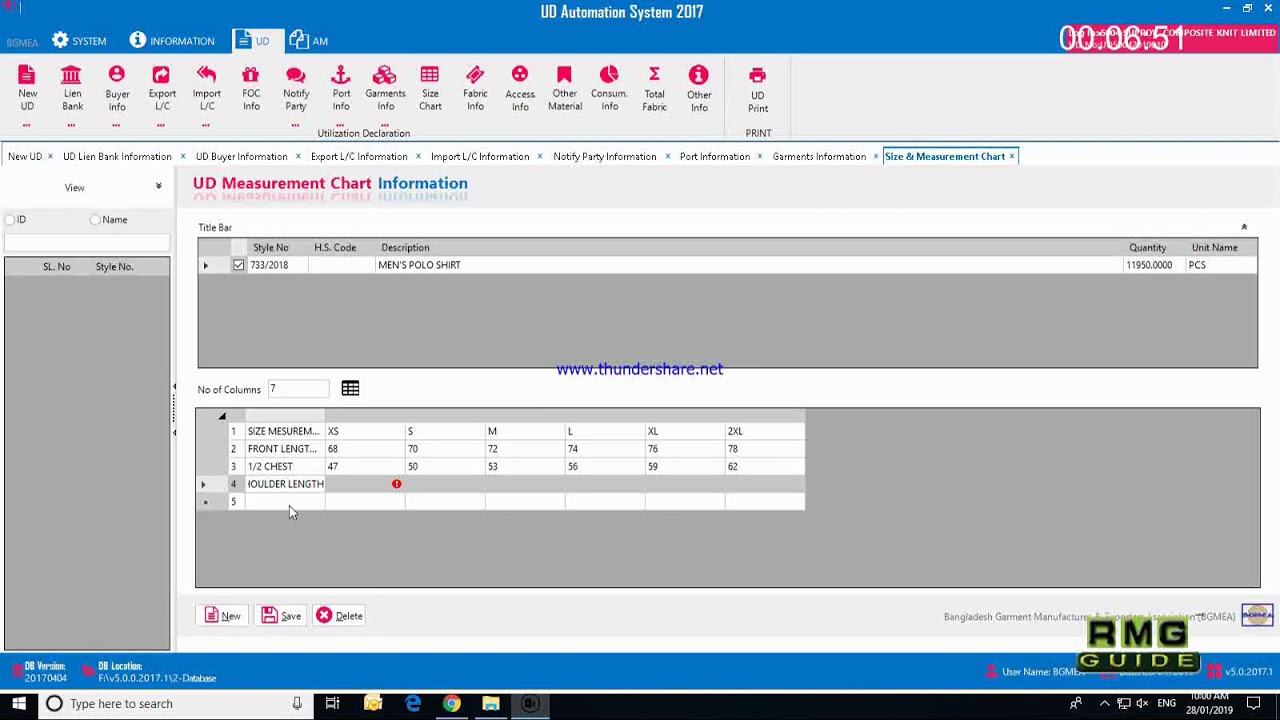Open the SYSTEM menu
The image size is (1280, 720).
tap(79, 41)
